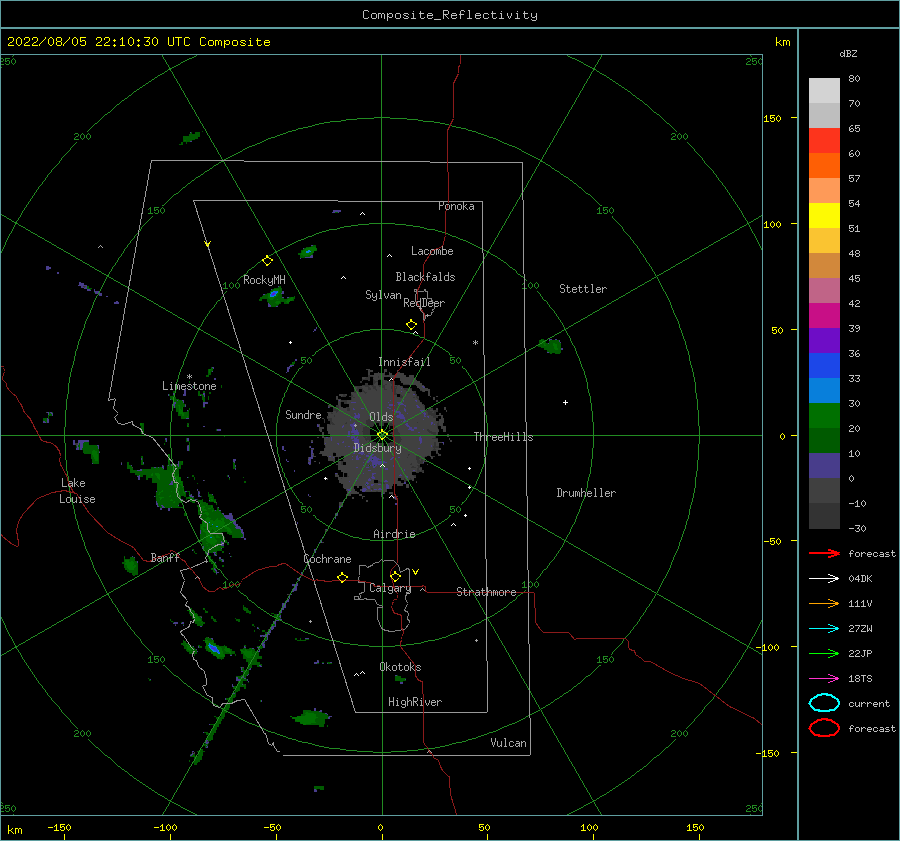The width and height of the screenshot is (900, 841).
Task: Click the Airdrie label
Action: click(x=394, y=534)
